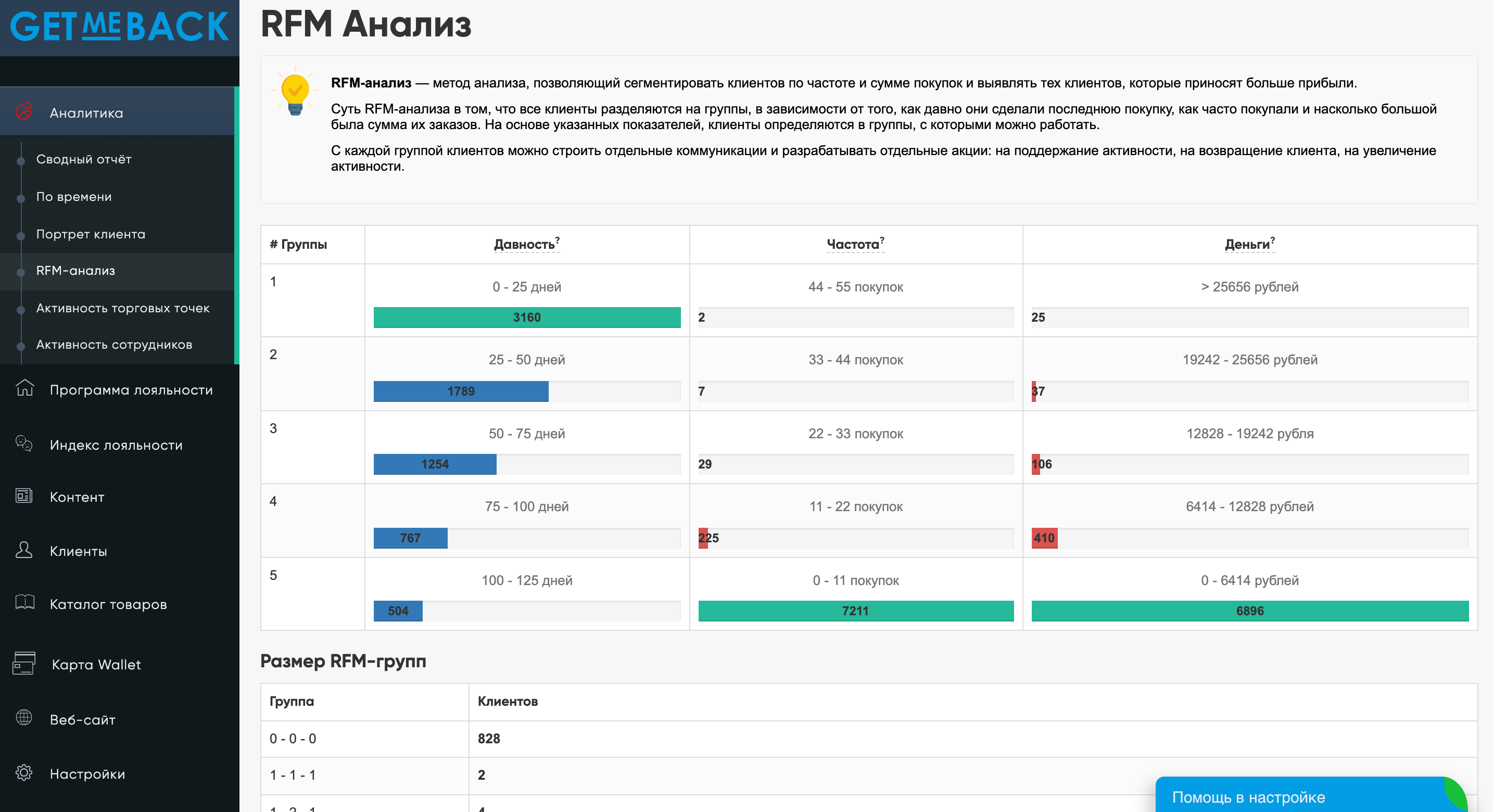Click the green 3160 recency bar

click(x=527, y=318)
